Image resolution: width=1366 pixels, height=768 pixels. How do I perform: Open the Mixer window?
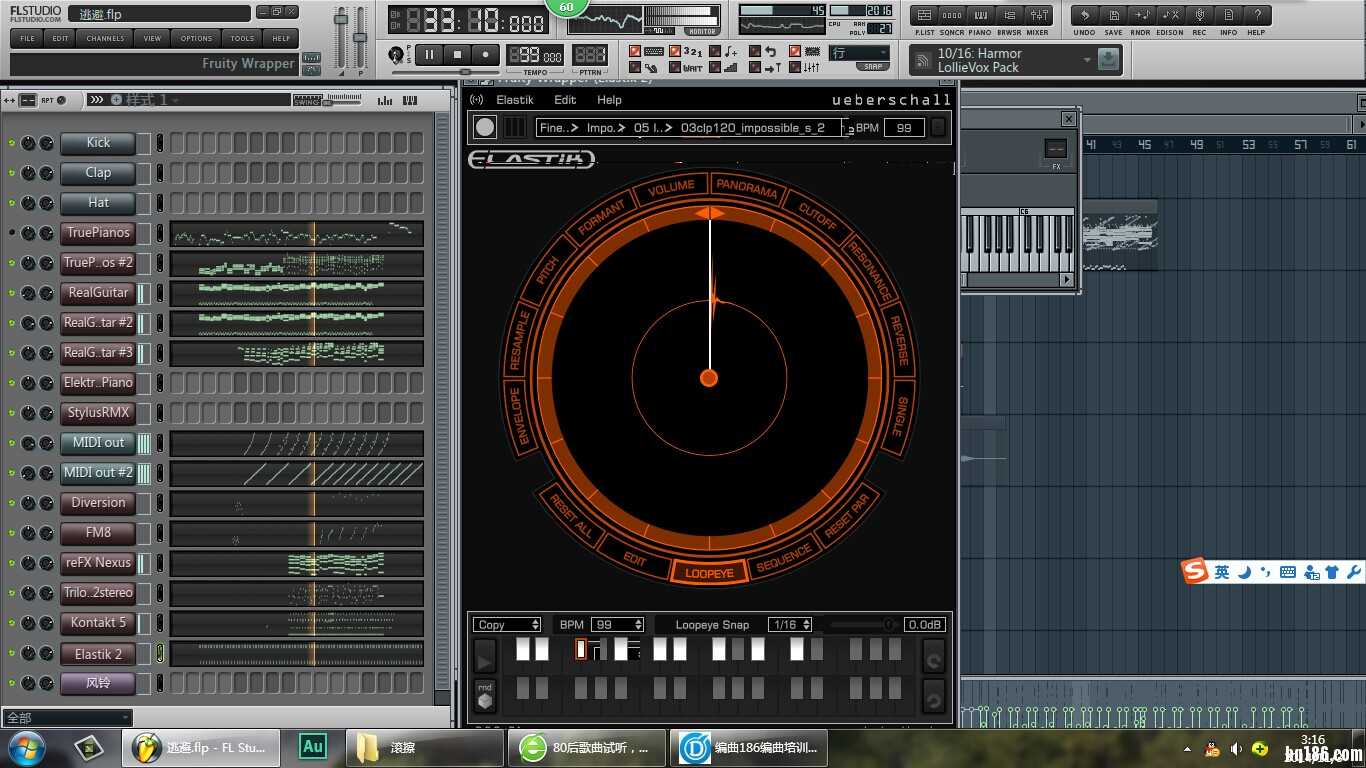pyautogui.click(x=1039, y=15)
